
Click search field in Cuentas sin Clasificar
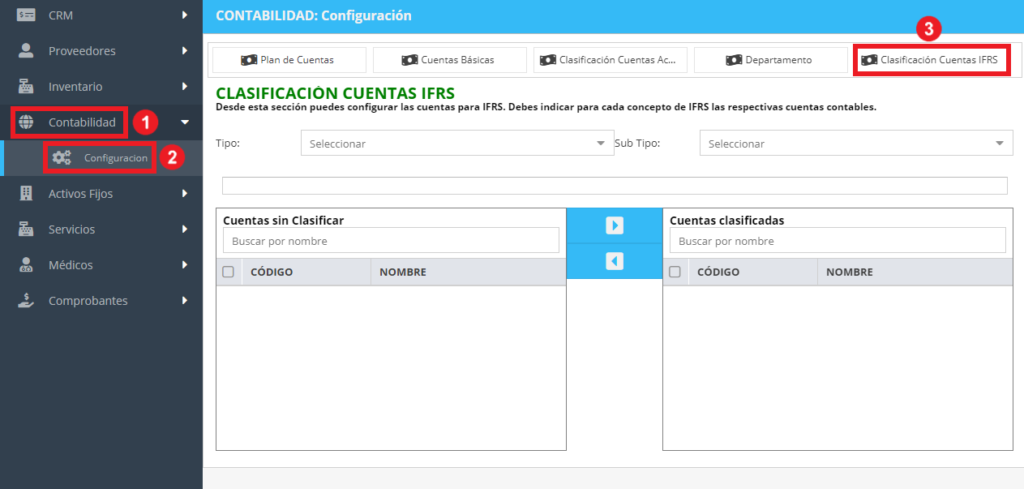point(391,241)
